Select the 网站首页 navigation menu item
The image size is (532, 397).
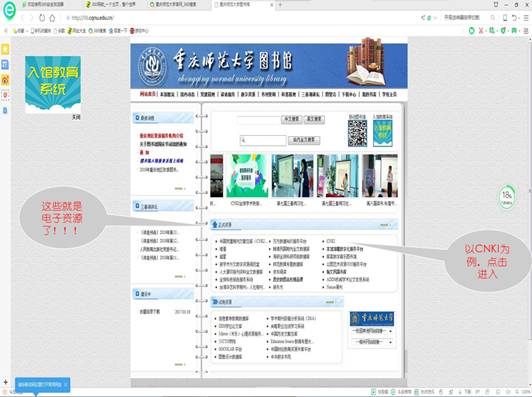tap(148, 94)
